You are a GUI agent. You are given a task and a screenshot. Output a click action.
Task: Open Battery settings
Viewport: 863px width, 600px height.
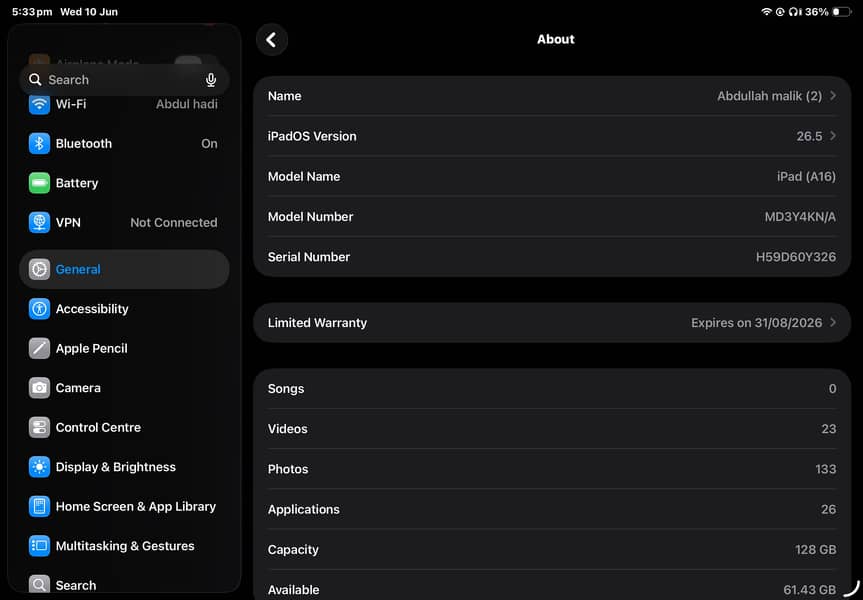(x=124, y=183)
